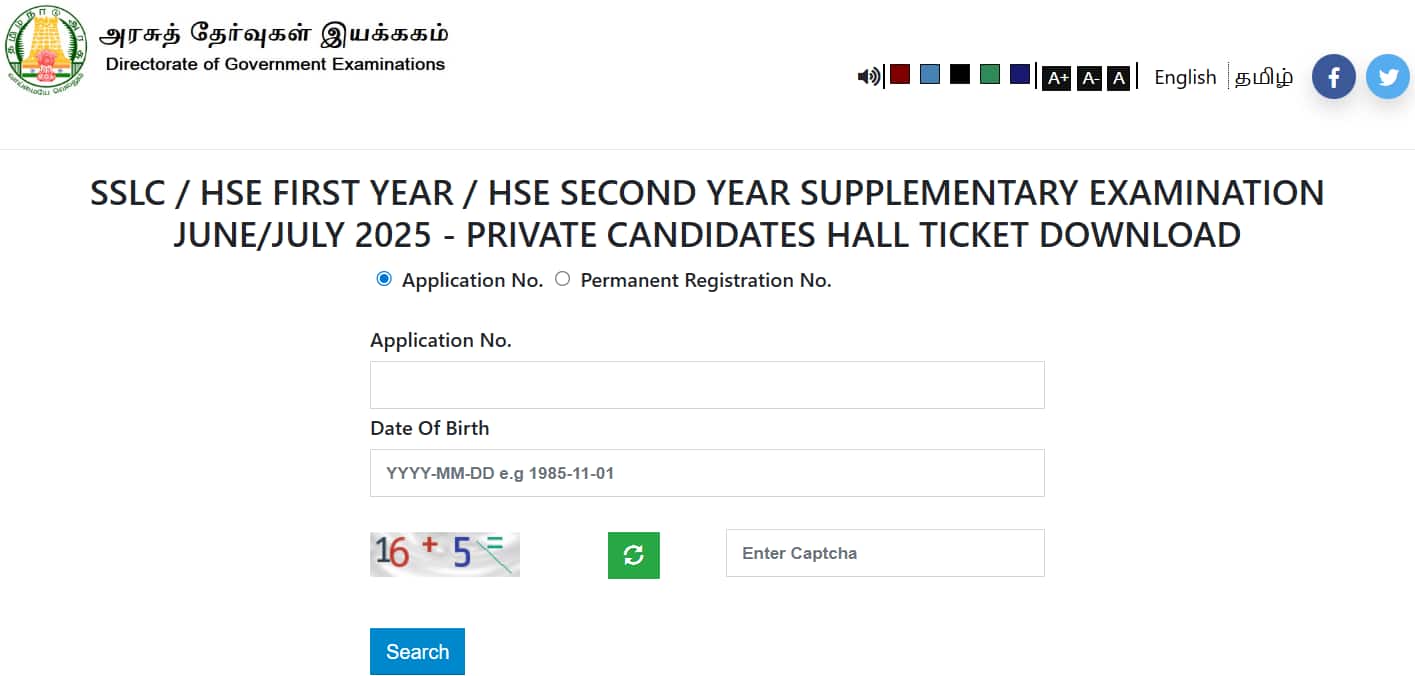This screenshot has width=1415, height=676.
Task: Choose the green color theme swatch
Action: tap(990, 74)
